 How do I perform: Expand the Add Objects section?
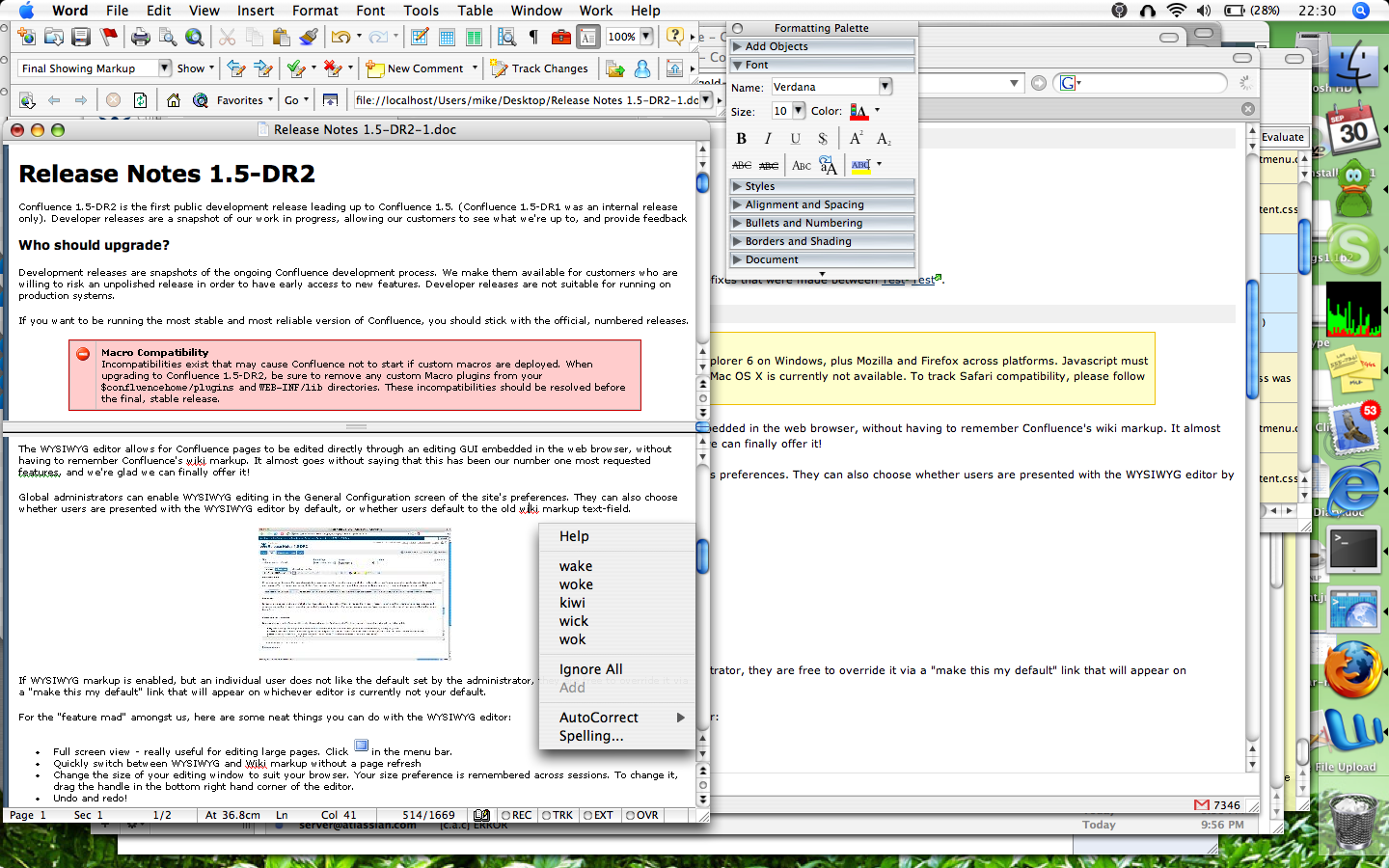pyautogui.click(x=822, y=46)
